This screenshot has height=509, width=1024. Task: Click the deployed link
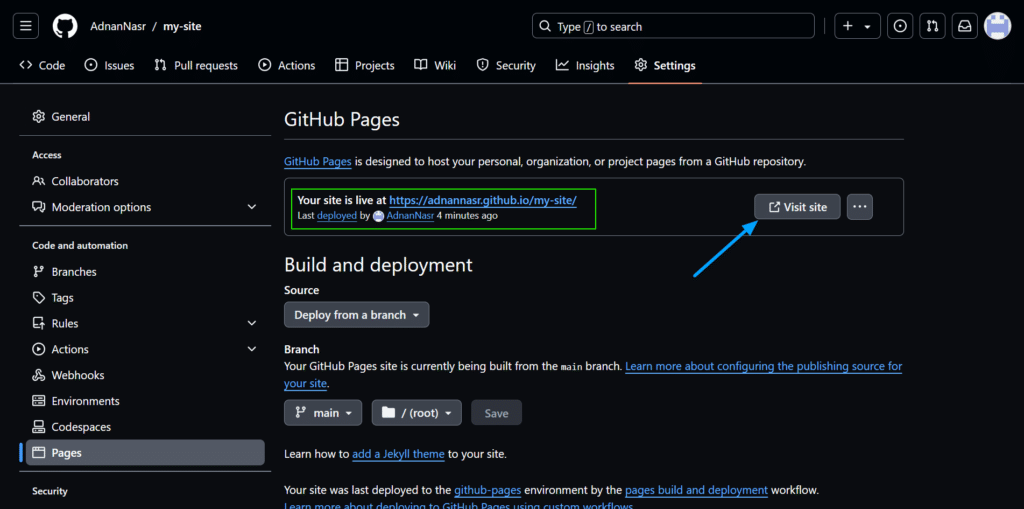tap(337, 215)
